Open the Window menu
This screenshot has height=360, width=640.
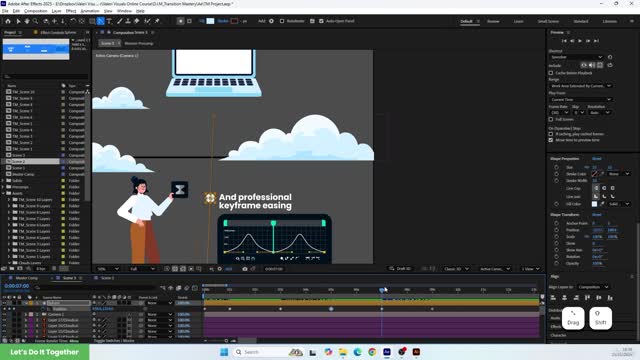pos(124,11)
